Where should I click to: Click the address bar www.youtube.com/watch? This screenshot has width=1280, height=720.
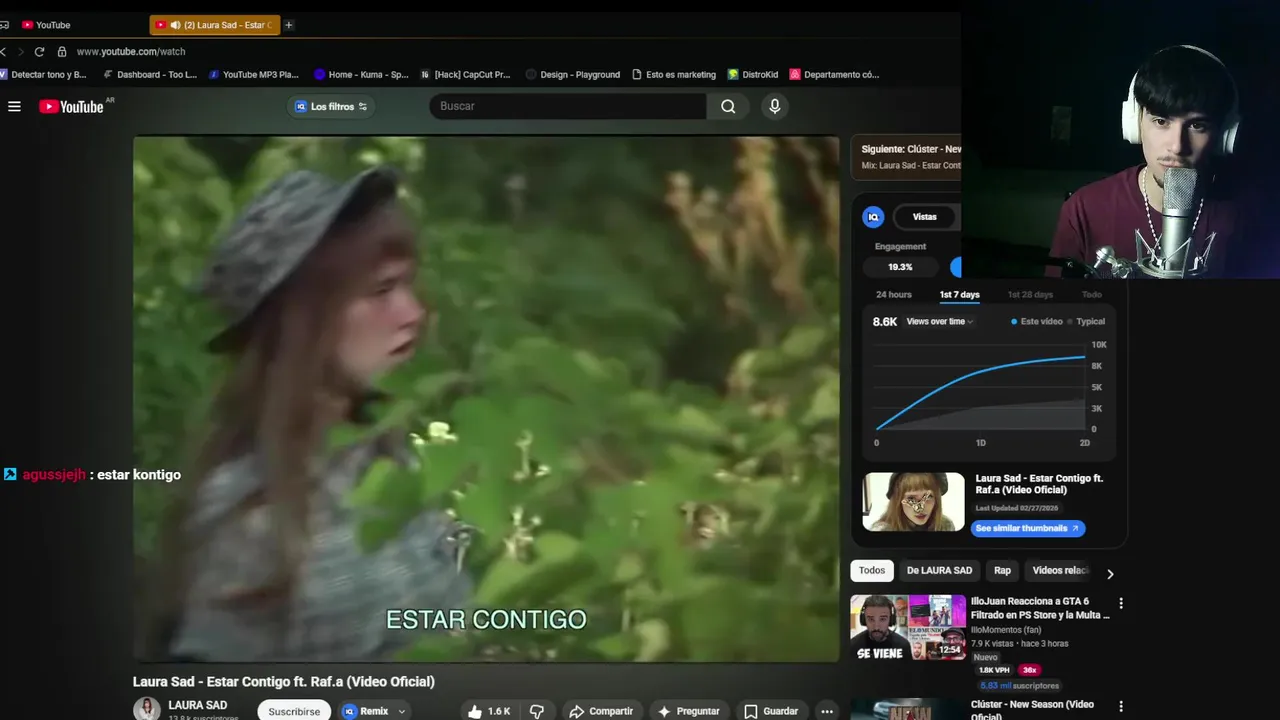pos(131,51)
